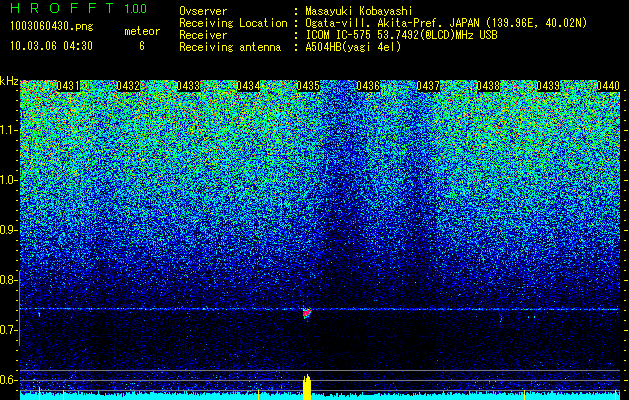Click the HROFFT 1.0.0 title text
Viewport: 629px width, 400px height.
(x=78, y=8)
